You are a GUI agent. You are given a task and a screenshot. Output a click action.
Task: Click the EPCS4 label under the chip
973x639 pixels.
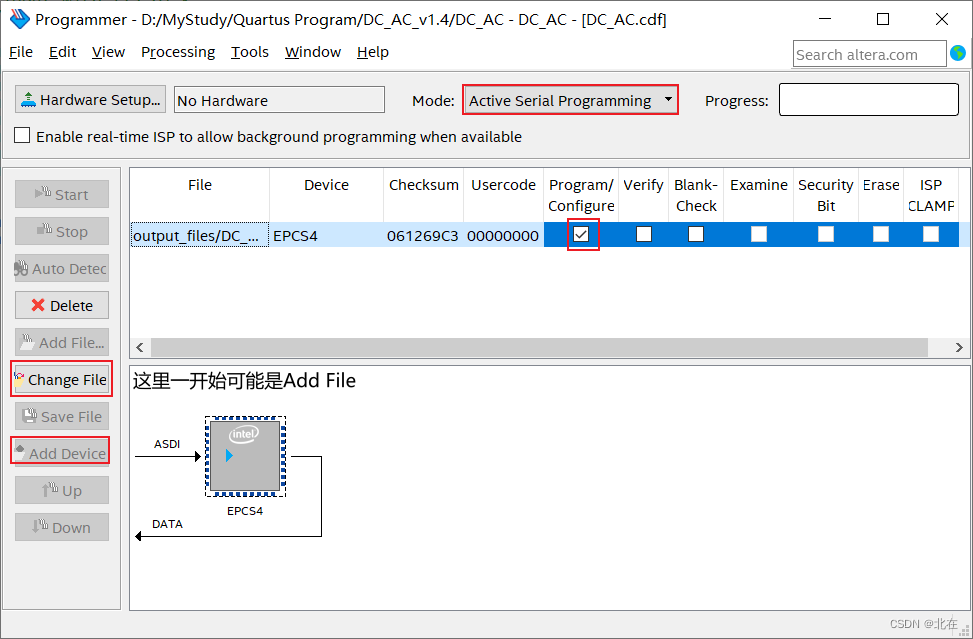[245, 511]
